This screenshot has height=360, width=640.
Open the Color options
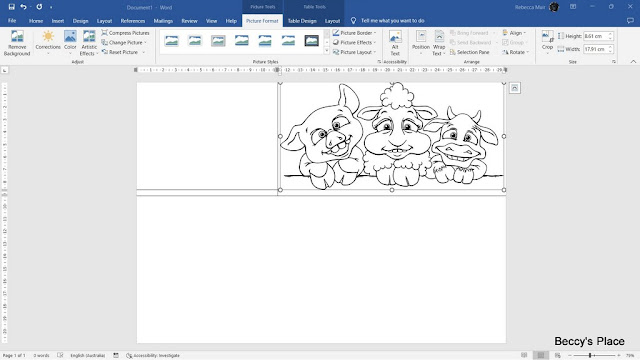(70, 43)
